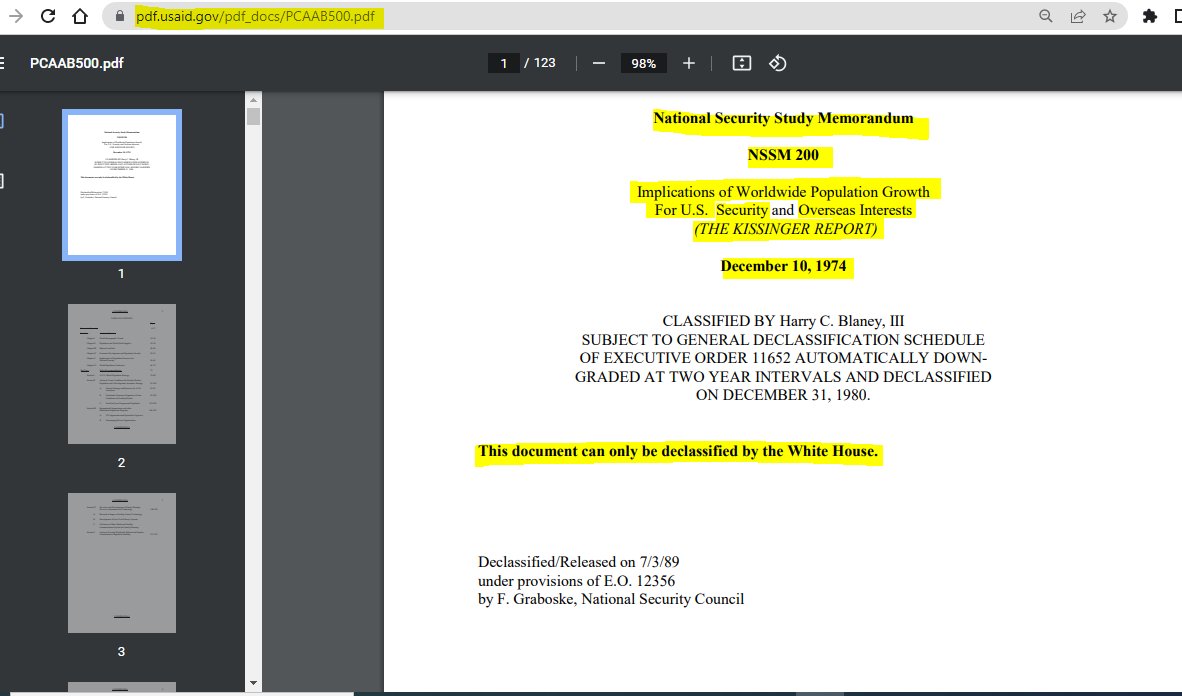Select the page 1 thumbnail
Screen dimensions: 1182x696
[x=122, y=185]
